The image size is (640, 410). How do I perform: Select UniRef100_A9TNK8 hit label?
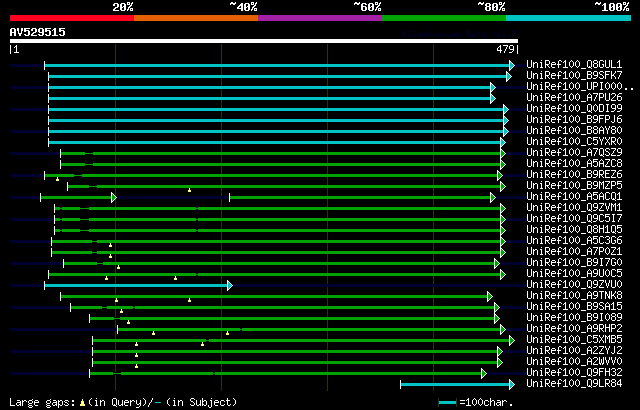pyautogui.click(x=574, y=296)
